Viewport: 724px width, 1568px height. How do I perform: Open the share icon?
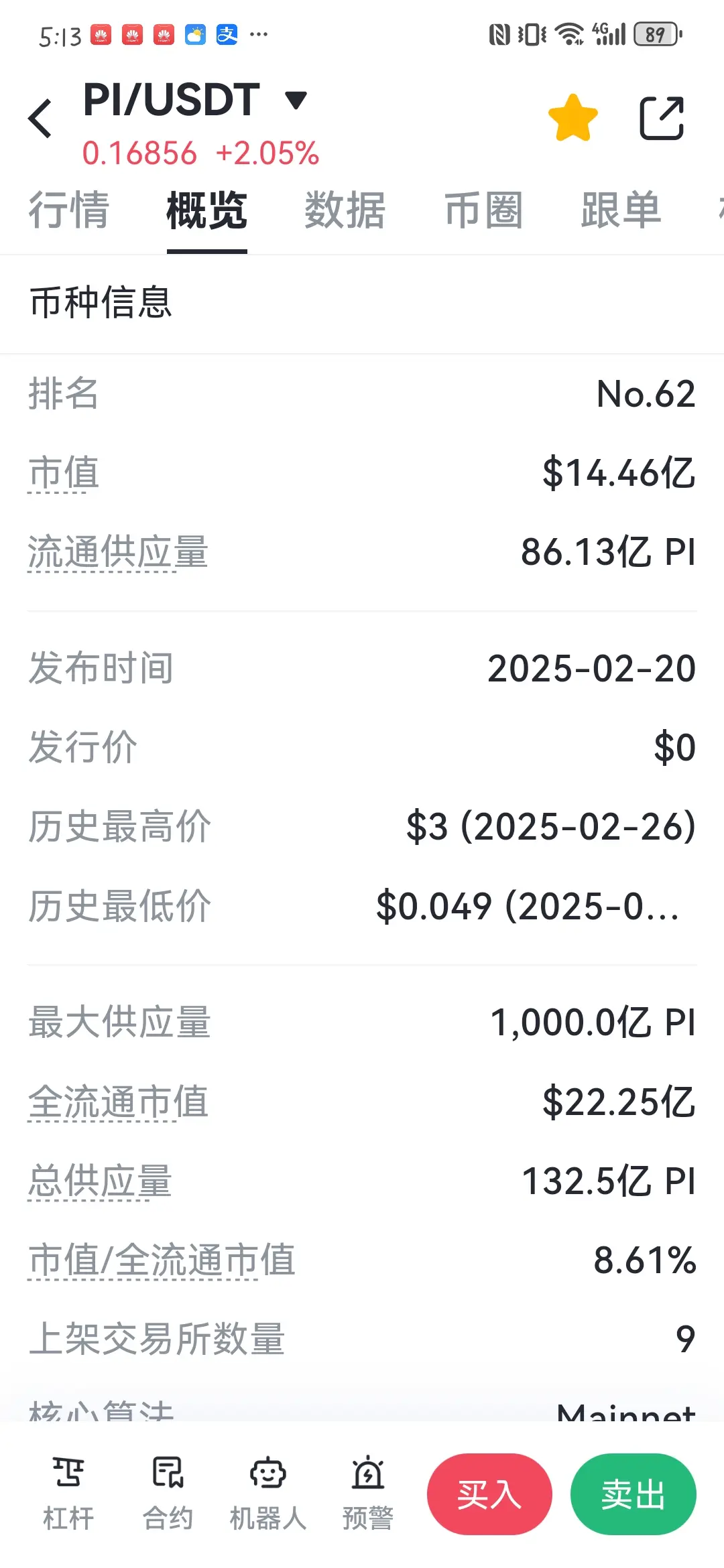click(x=662, y=118)
